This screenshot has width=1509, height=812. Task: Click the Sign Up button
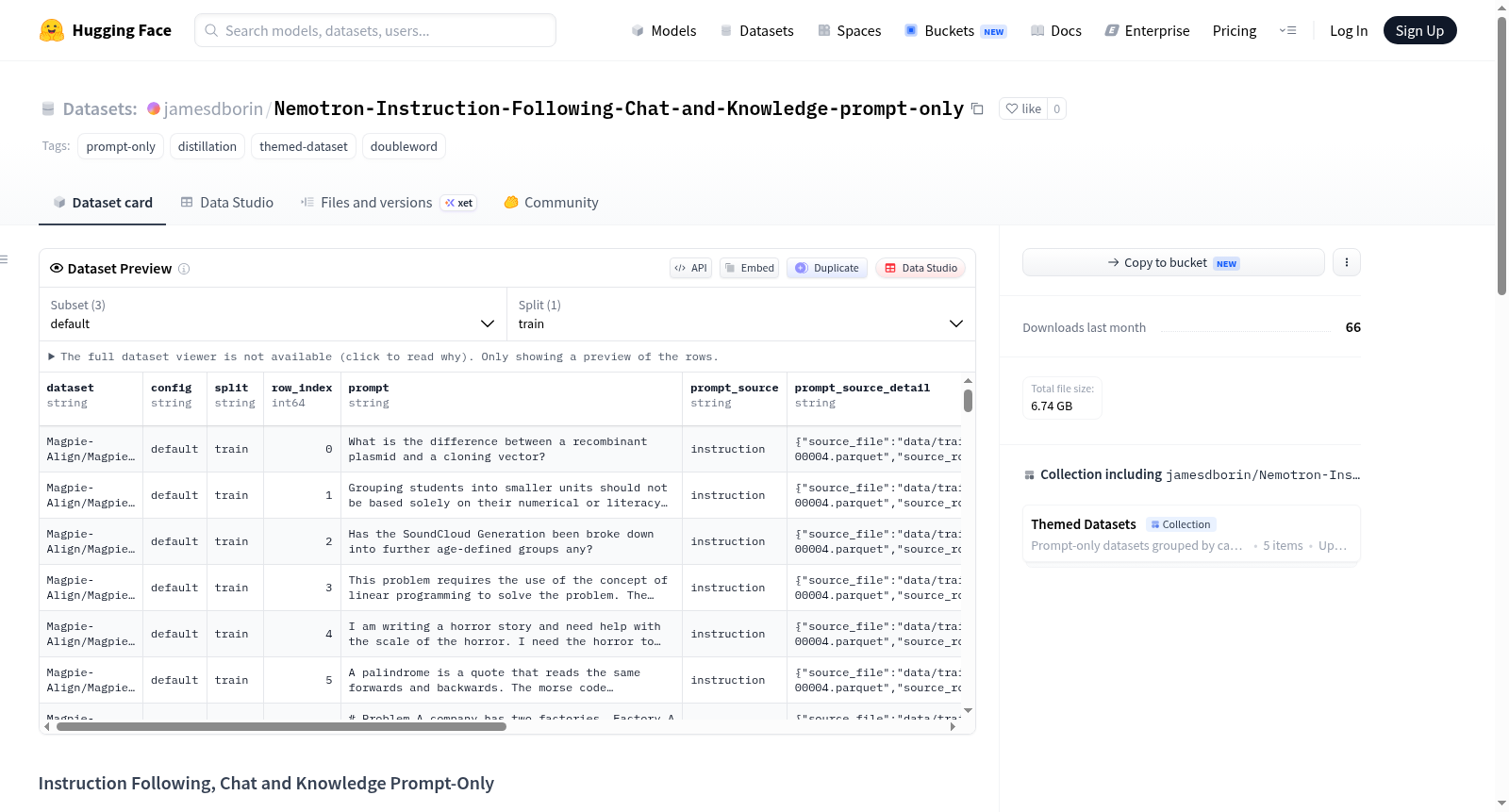1419,30
